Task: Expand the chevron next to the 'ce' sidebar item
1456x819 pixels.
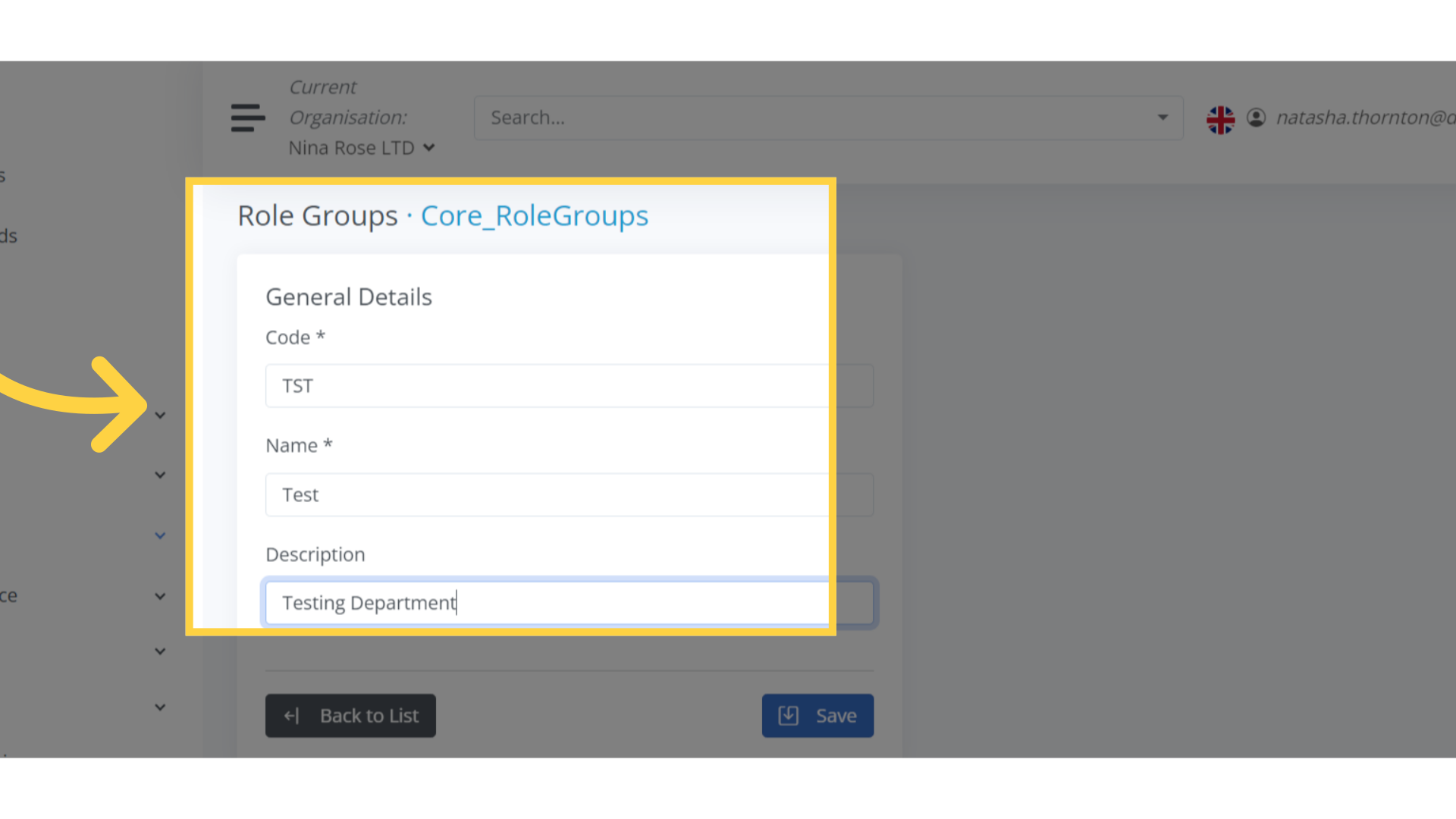Action: pyautogui.click(x=160, y=596)
